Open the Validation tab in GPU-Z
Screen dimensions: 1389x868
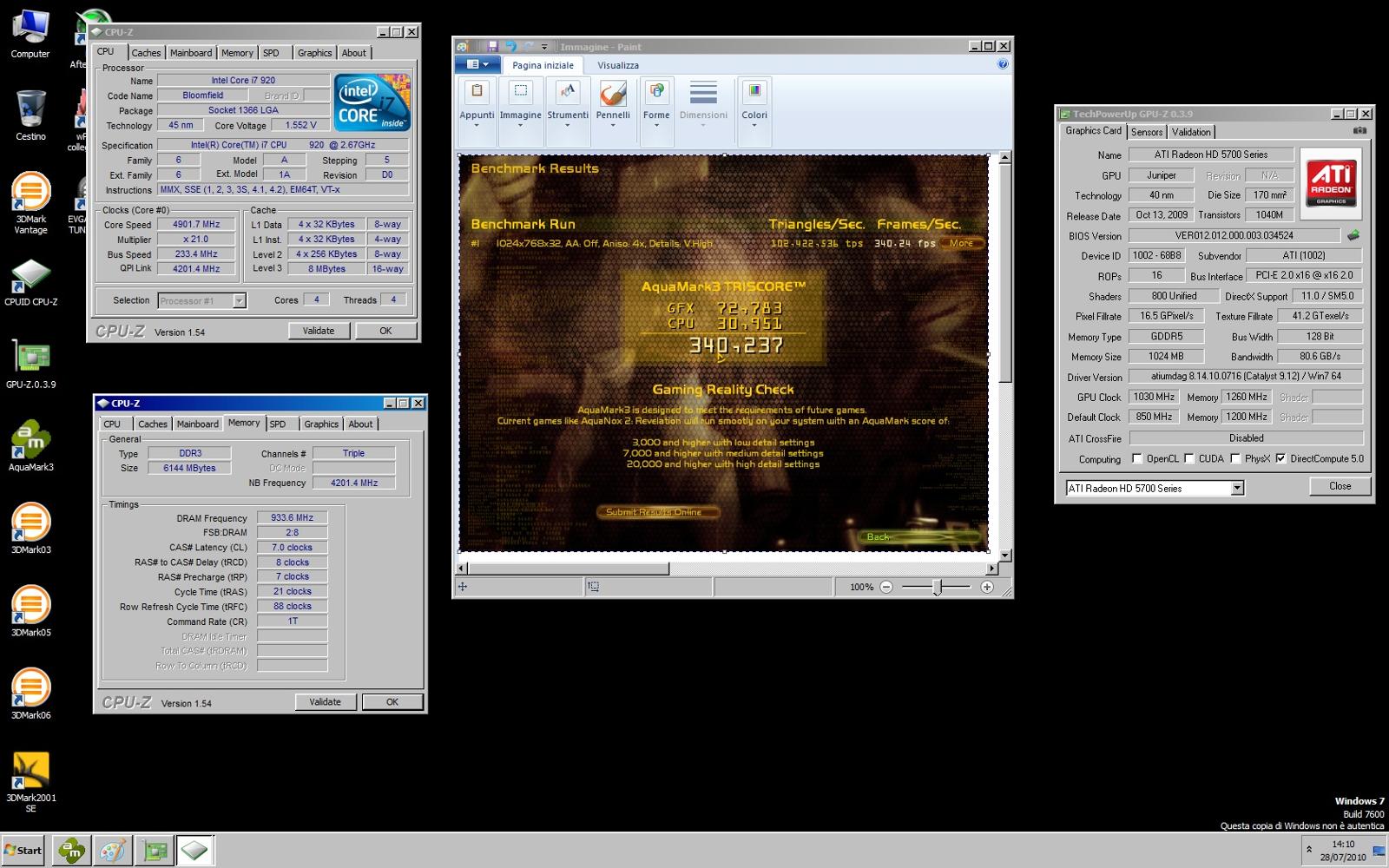pos(1191,132)
